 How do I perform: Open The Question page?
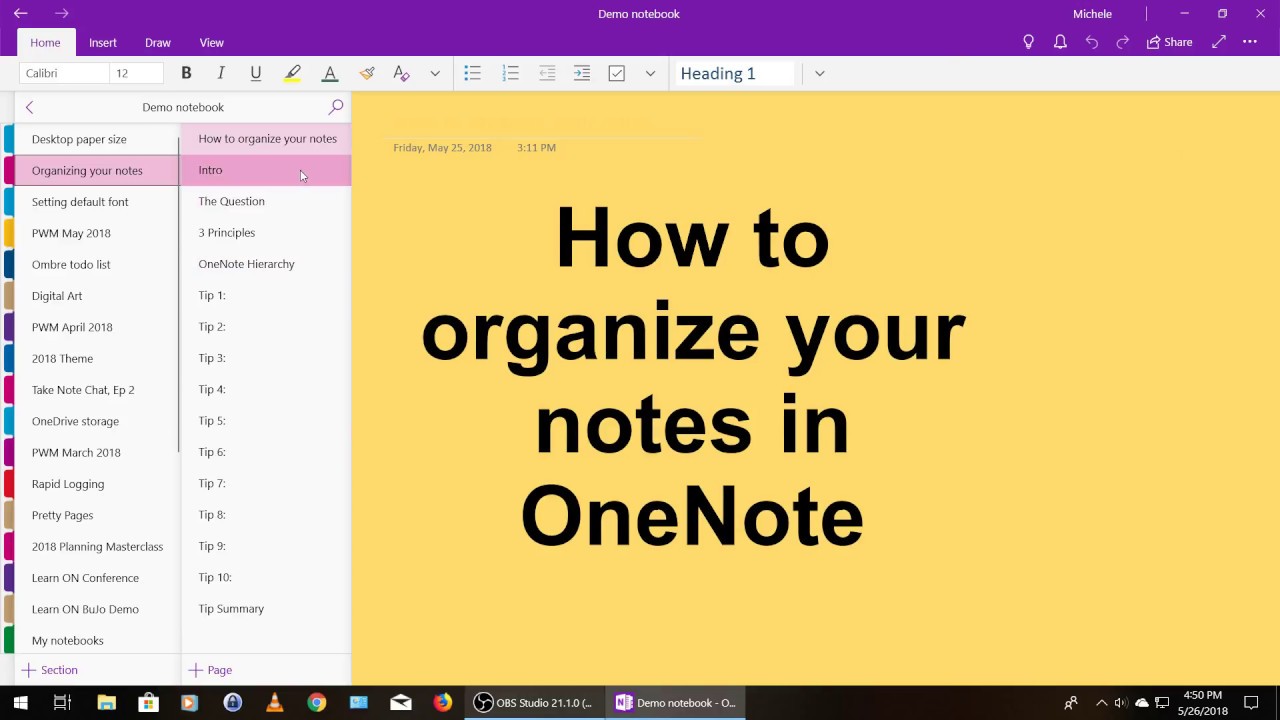(x=266, y=201)
